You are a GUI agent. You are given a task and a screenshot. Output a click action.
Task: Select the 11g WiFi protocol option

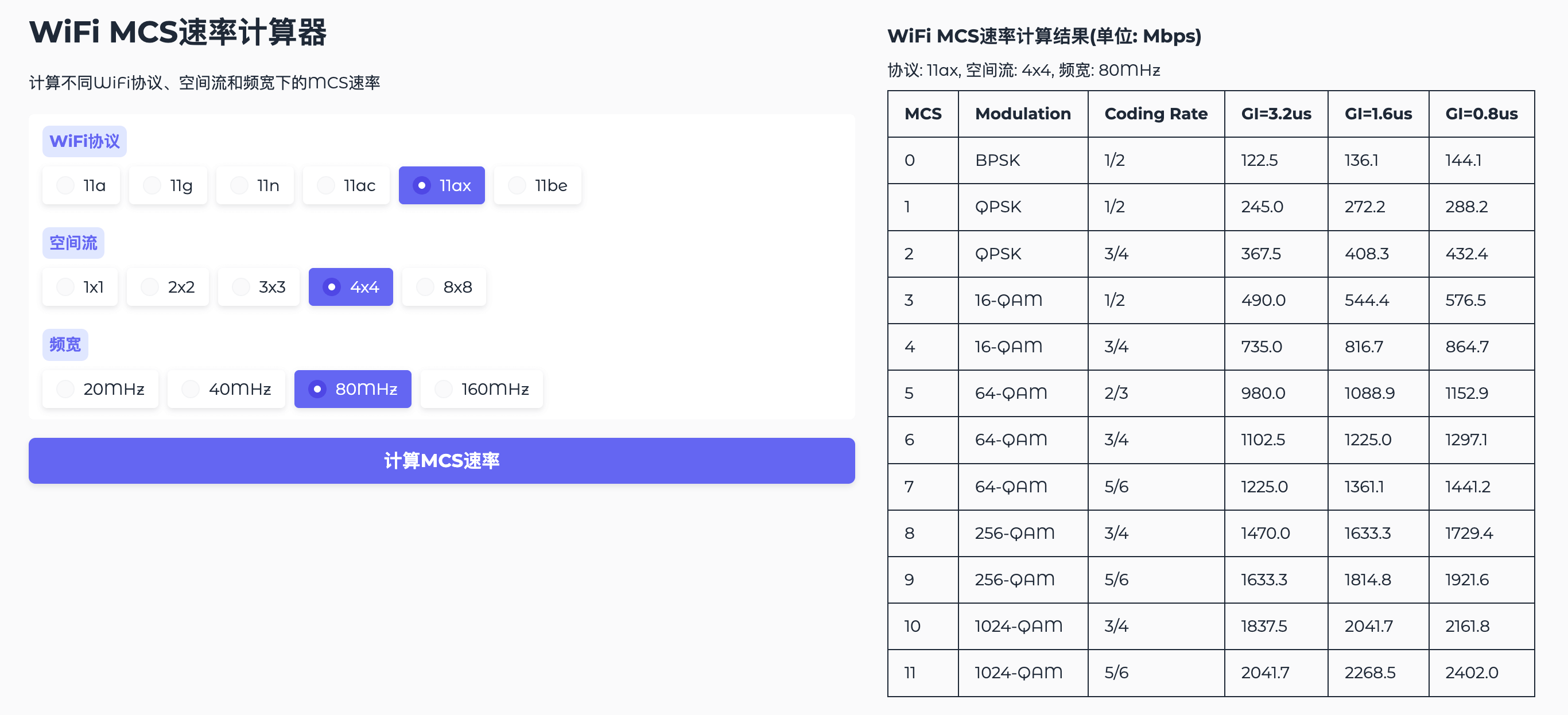168,185
